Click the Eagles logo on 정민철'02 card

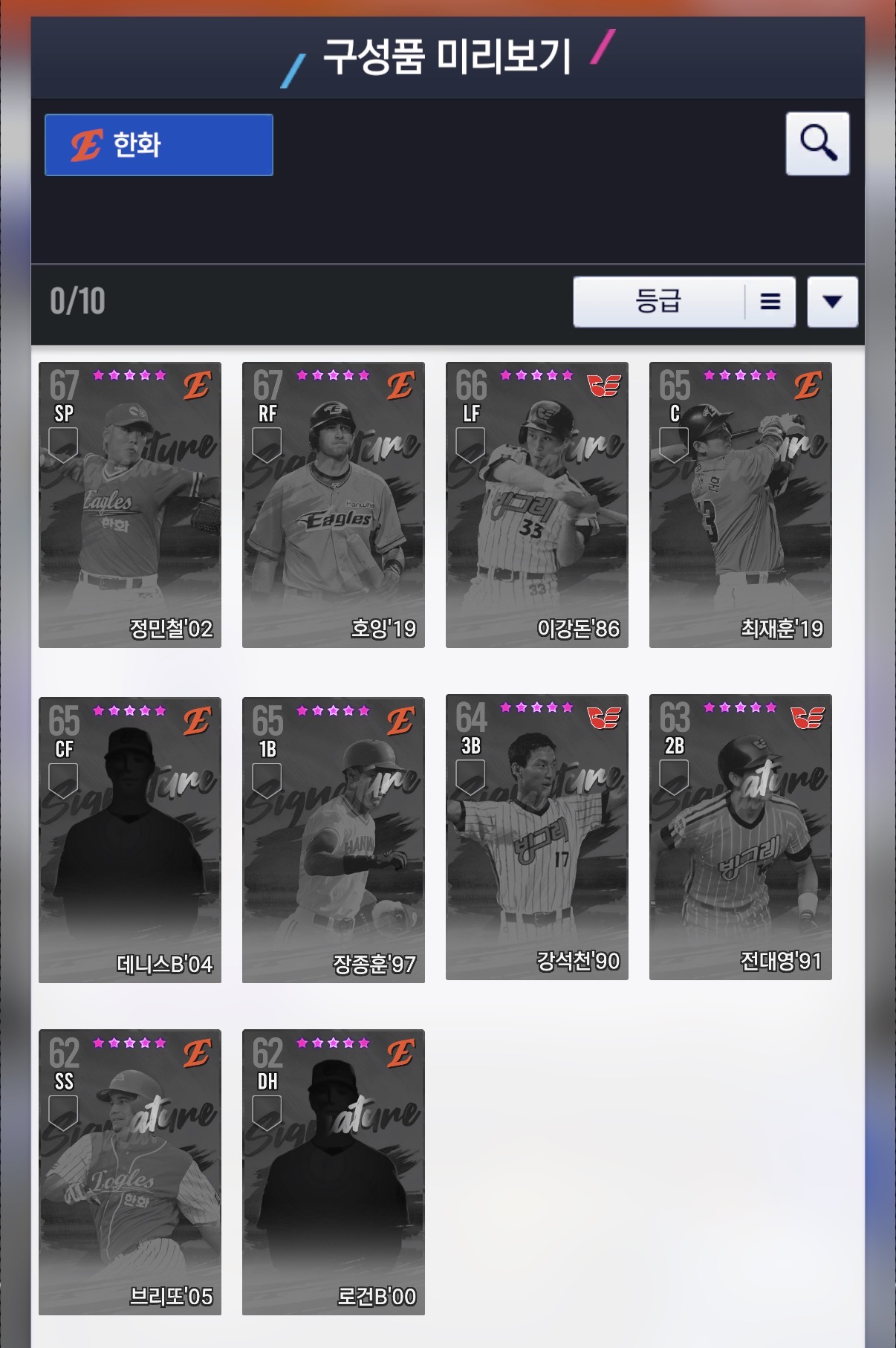coord(197,386)
